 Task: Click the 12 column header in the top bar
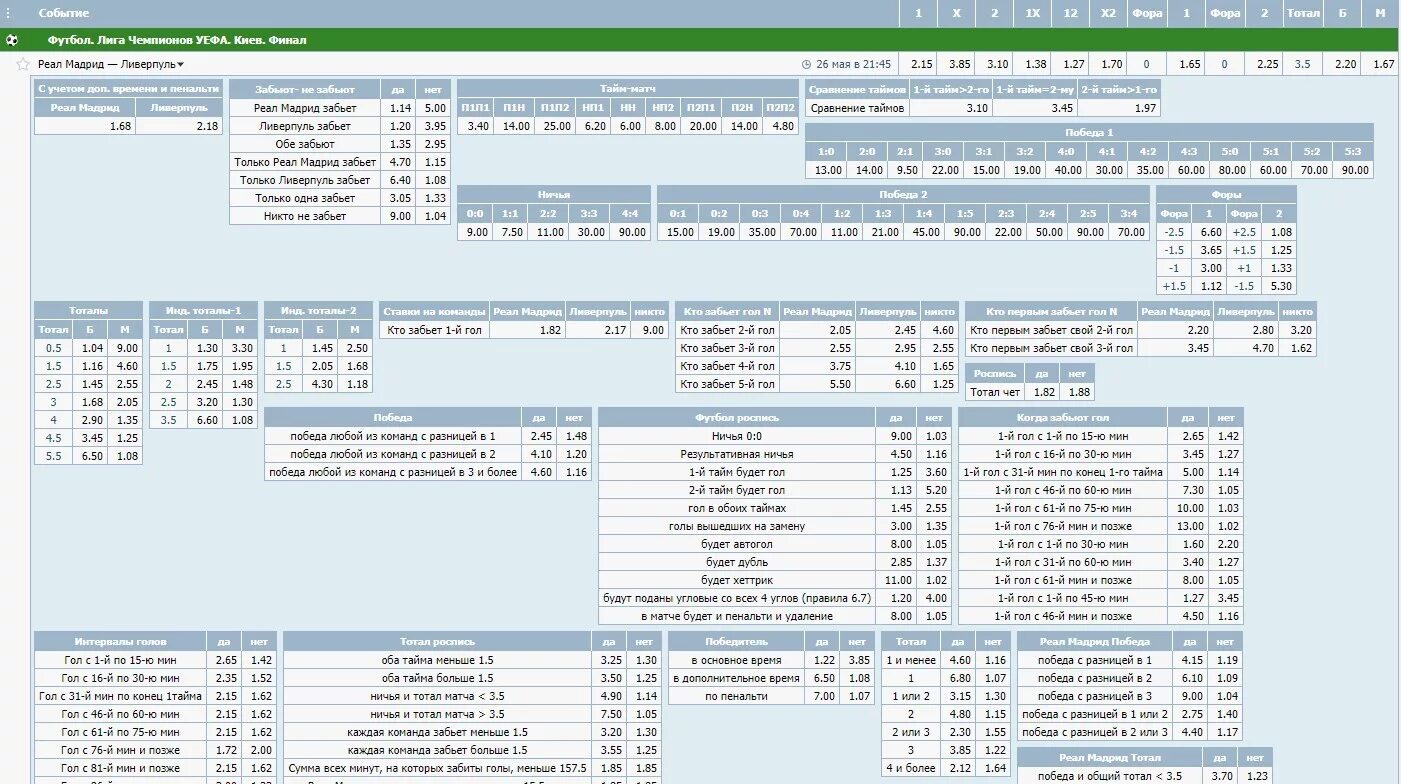[x=1071, y=13]
